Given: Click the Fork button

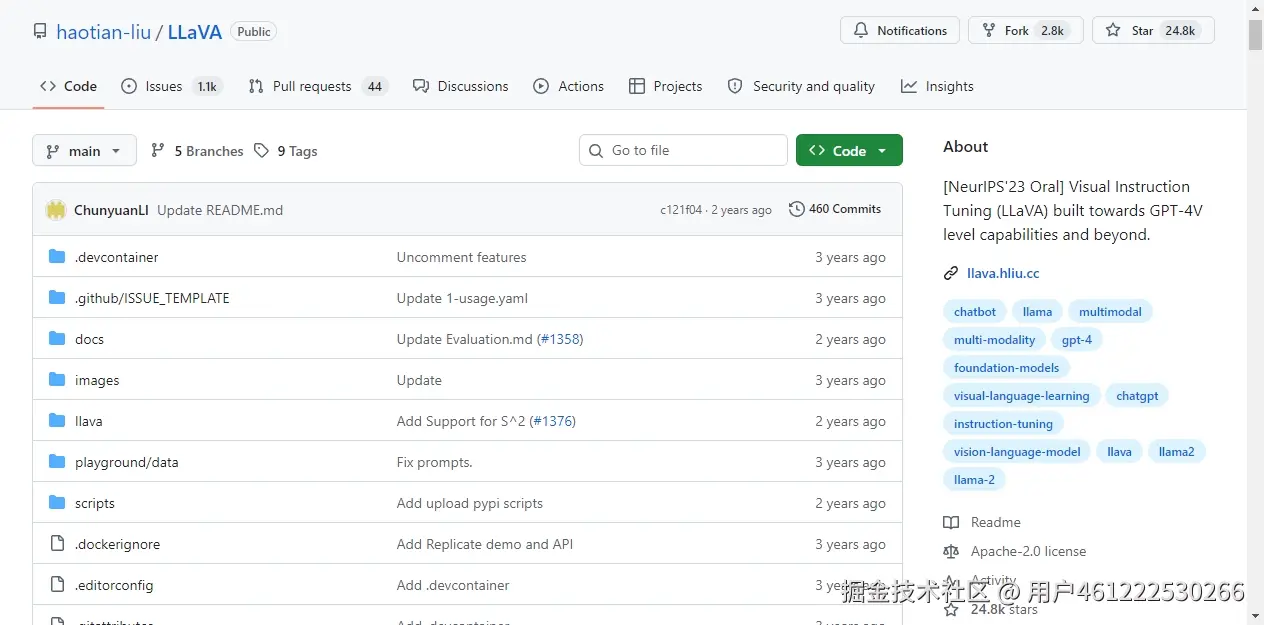Looking at the screenshot, I should (x=1026, y=31).
